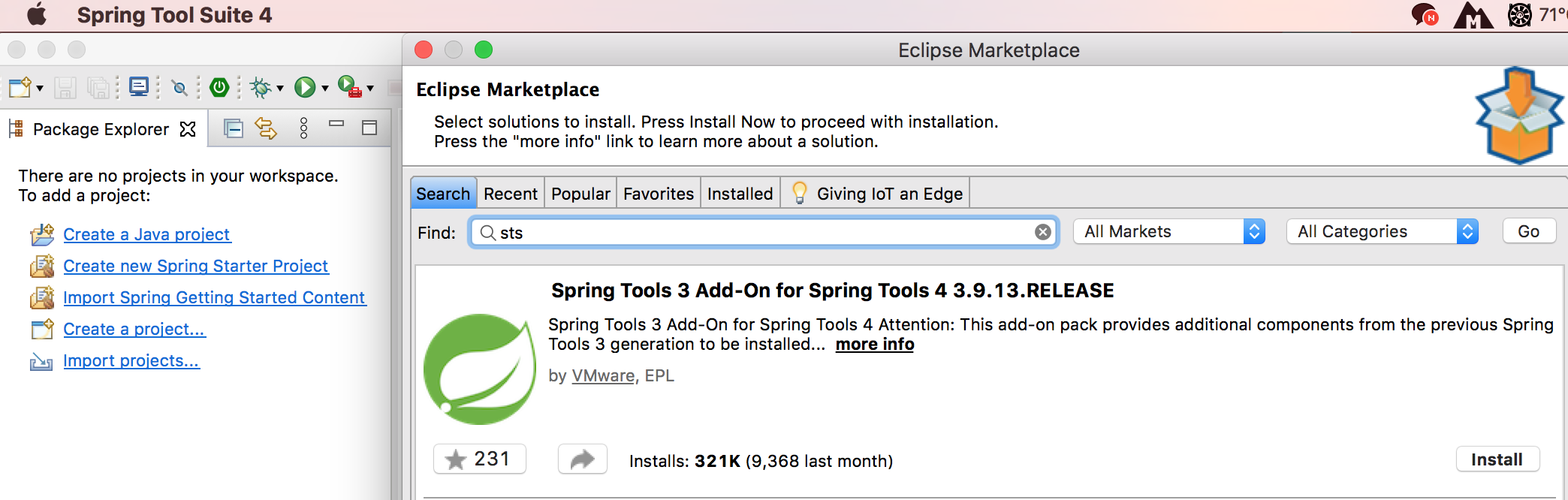
Task: Click the Debug bug icon
Action: [261, 88]
